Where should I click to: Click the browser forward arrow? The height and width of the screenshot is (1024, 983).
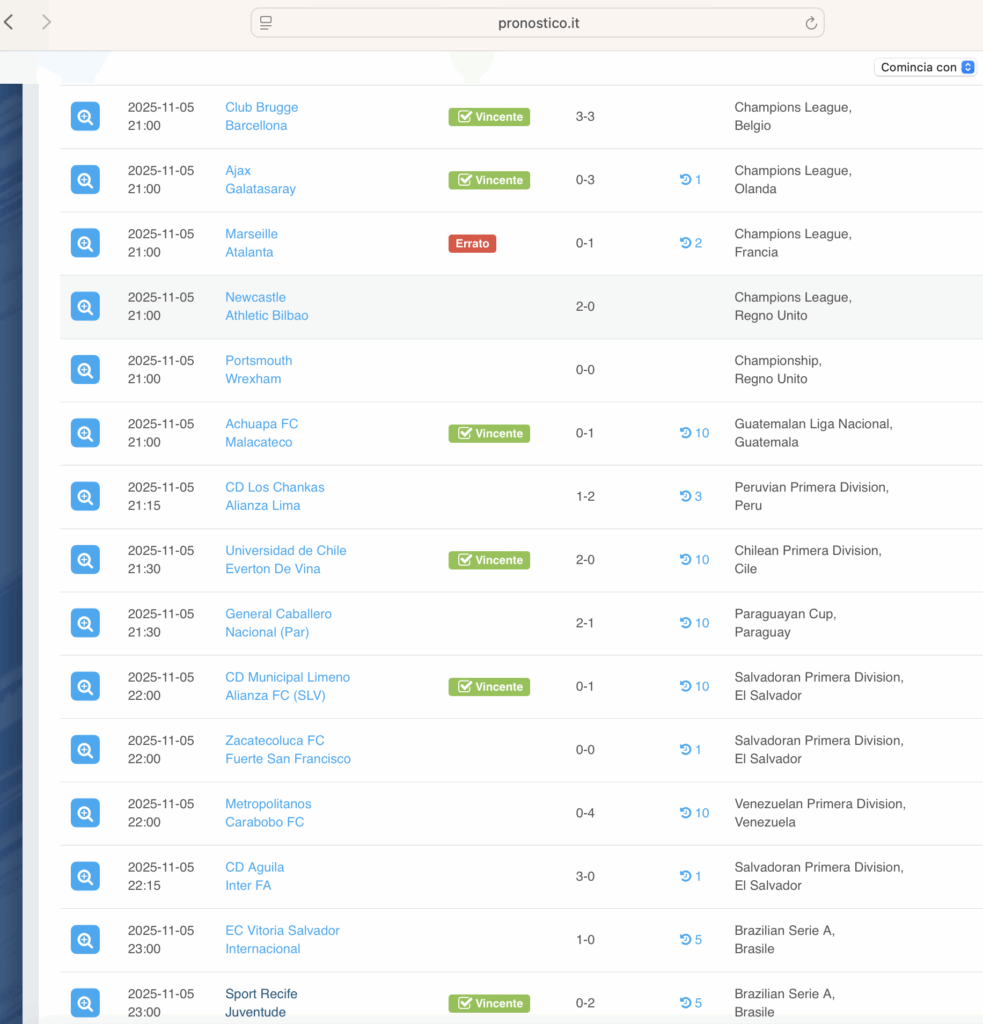(x=46, y=22)
